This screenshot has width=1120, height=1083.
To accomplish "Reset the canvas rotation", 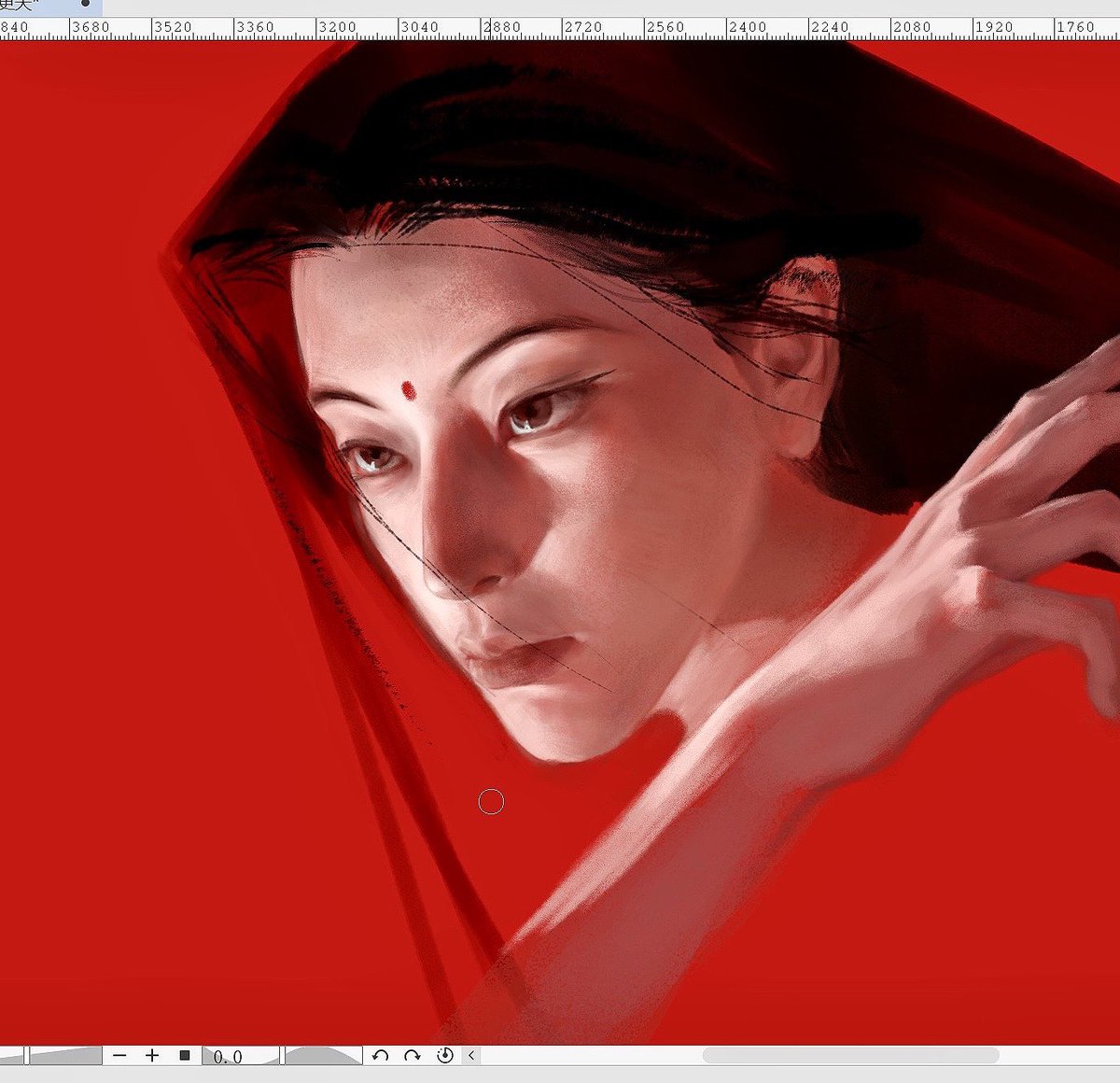I will (x=445, y=1055).
